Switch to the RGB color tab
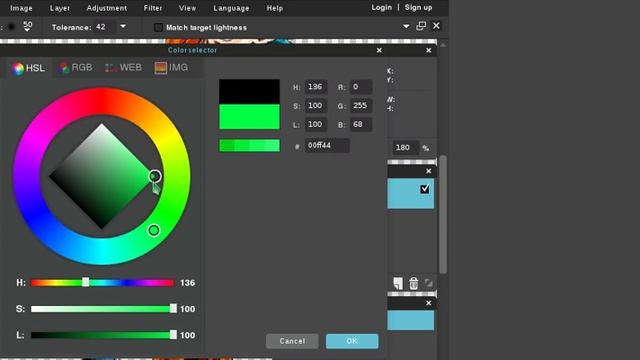Viewport: 640px width, 360px height. click(x=76, y=68)
